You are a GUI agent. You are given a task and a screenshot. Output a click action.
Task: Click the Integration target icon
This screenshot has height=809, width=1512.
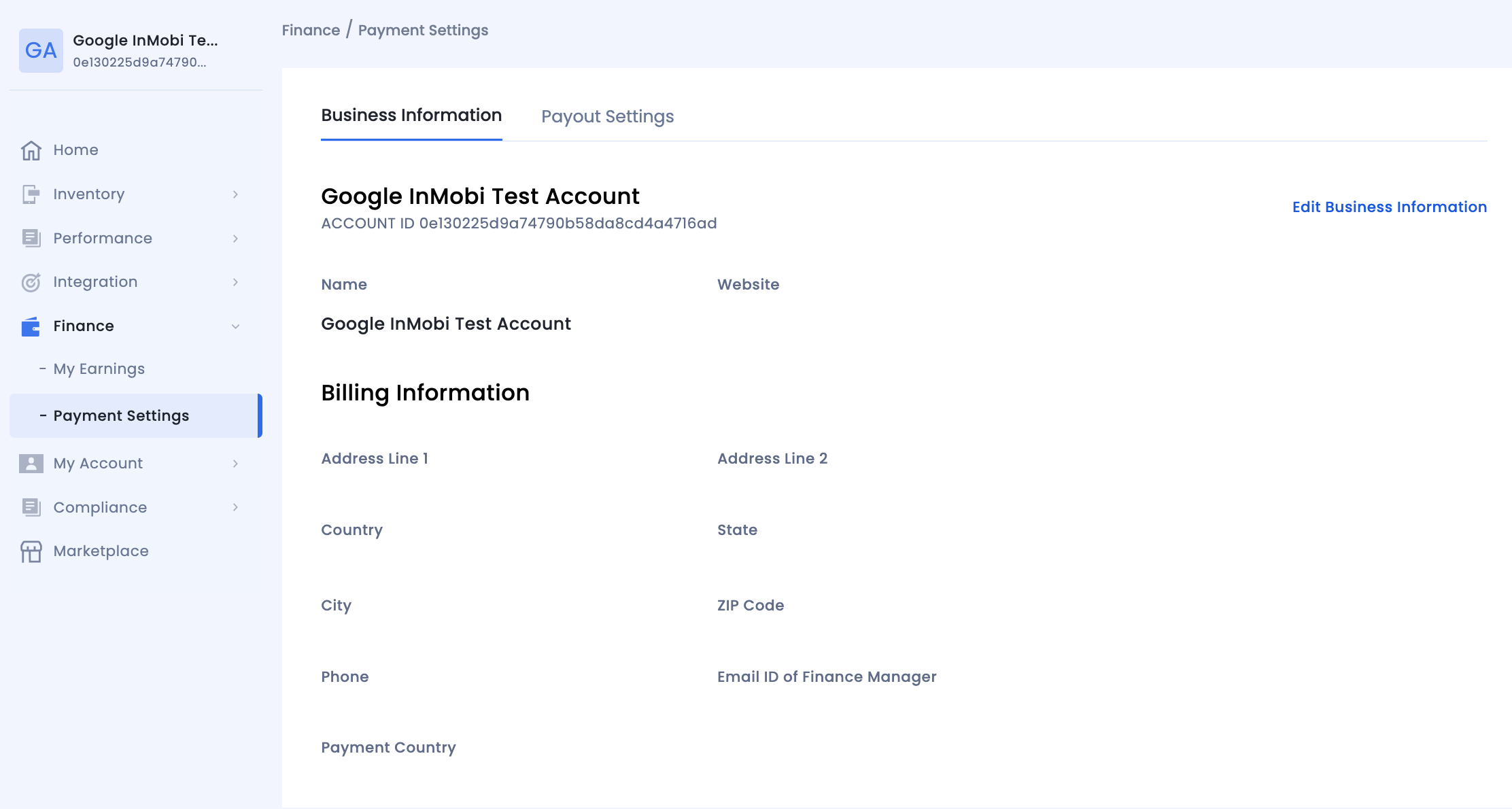tap(31, 282)
